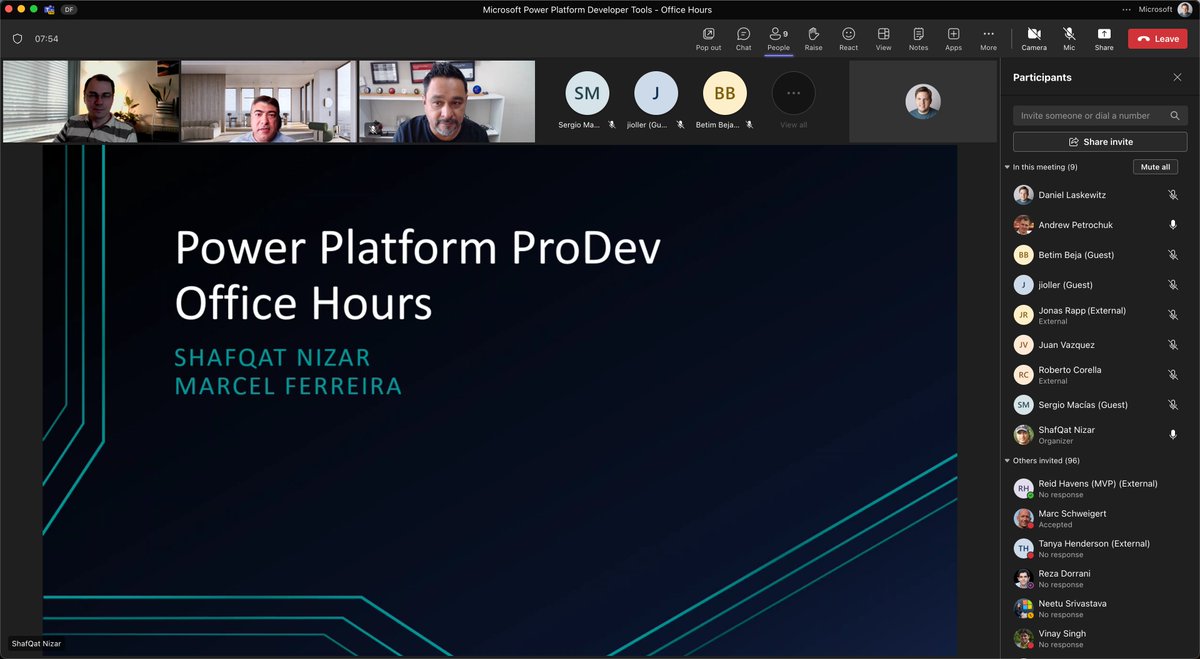Select Marc Schweigert invitee
The image size is (1200, 659).
(x=1099, y=518)
